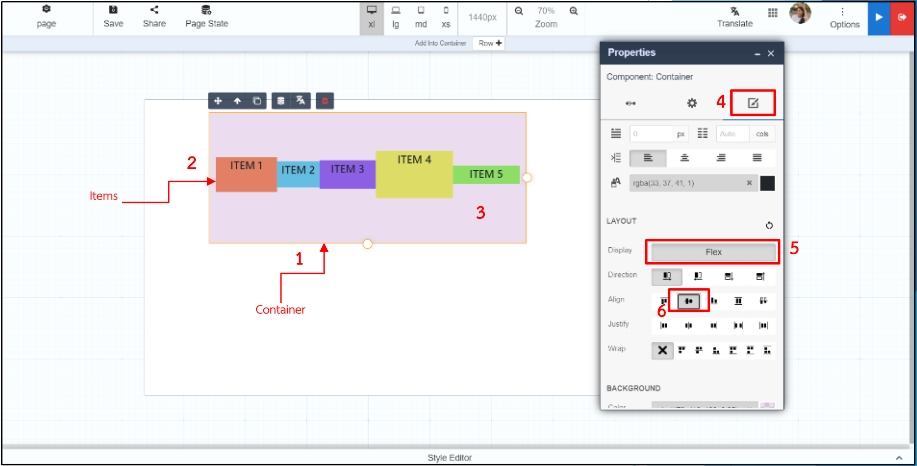The image size is (917, 466).
Task: Set Align to center
Action: [x=689, y=301]
